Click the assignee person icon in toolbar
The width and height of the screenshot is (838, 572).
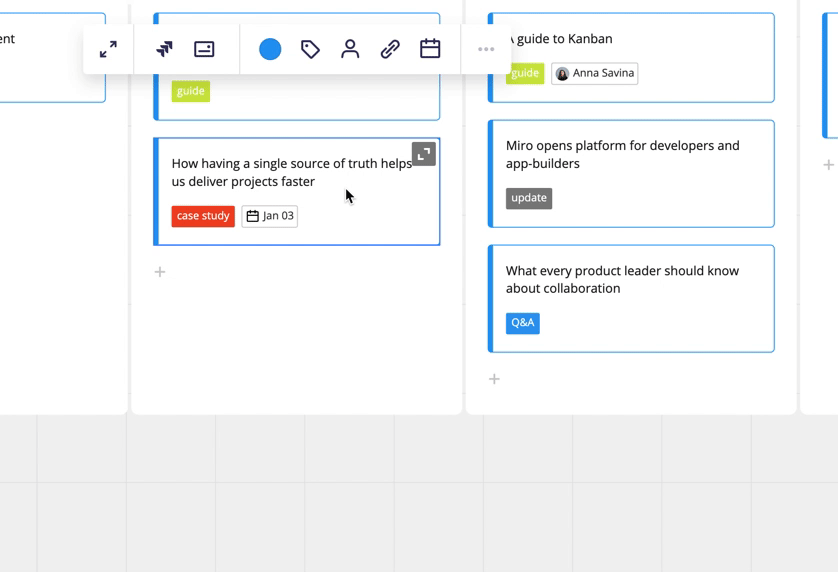(x=350, y=49)
